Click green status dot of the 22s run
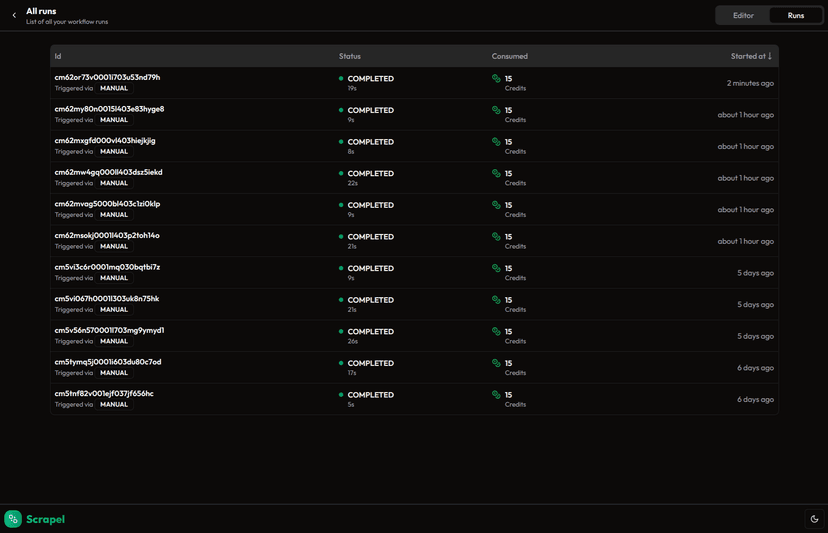 [341, 173]
